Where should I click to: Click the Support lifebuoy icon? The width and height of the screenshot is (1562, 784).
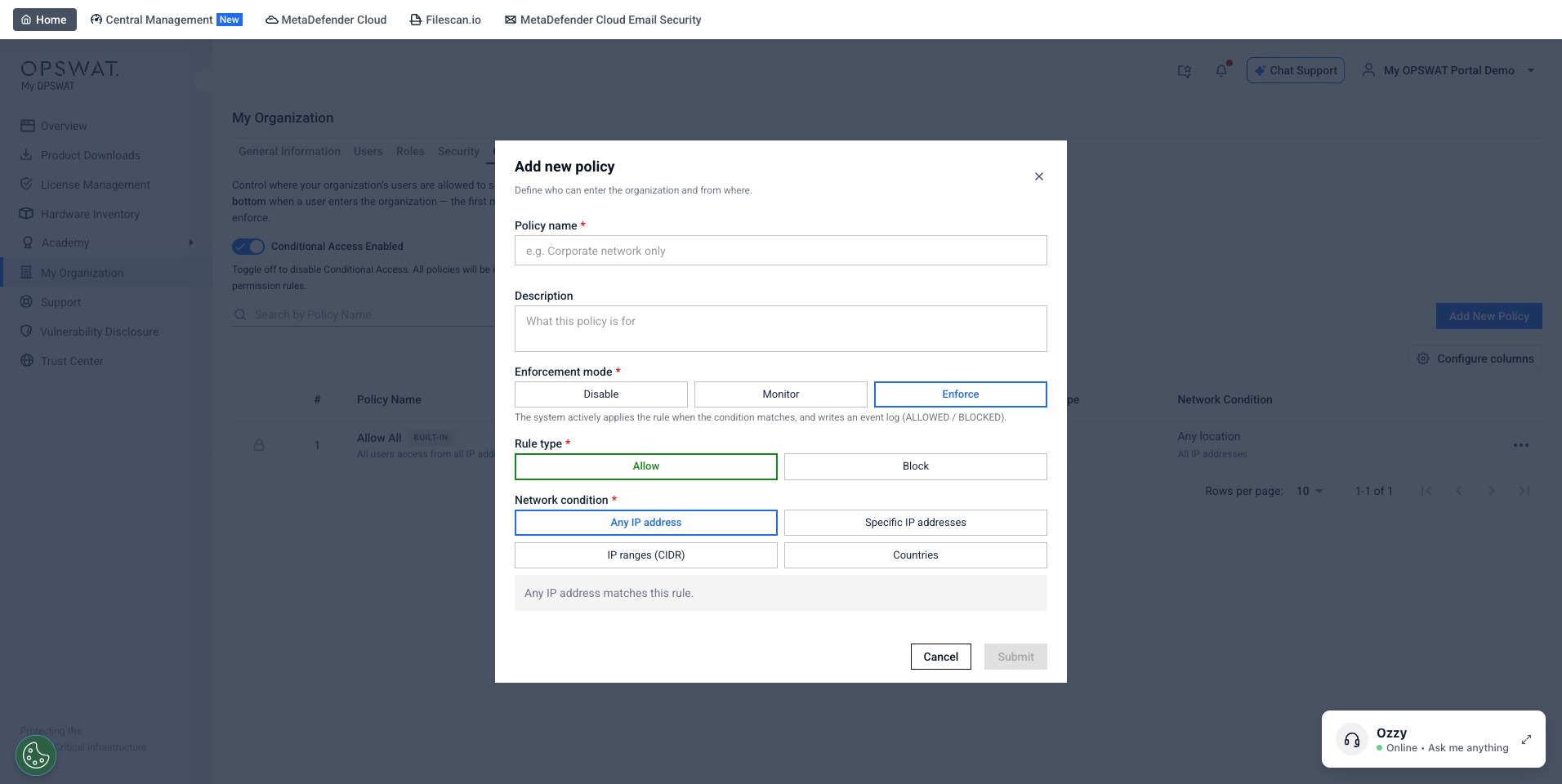(x=27, y=301)
